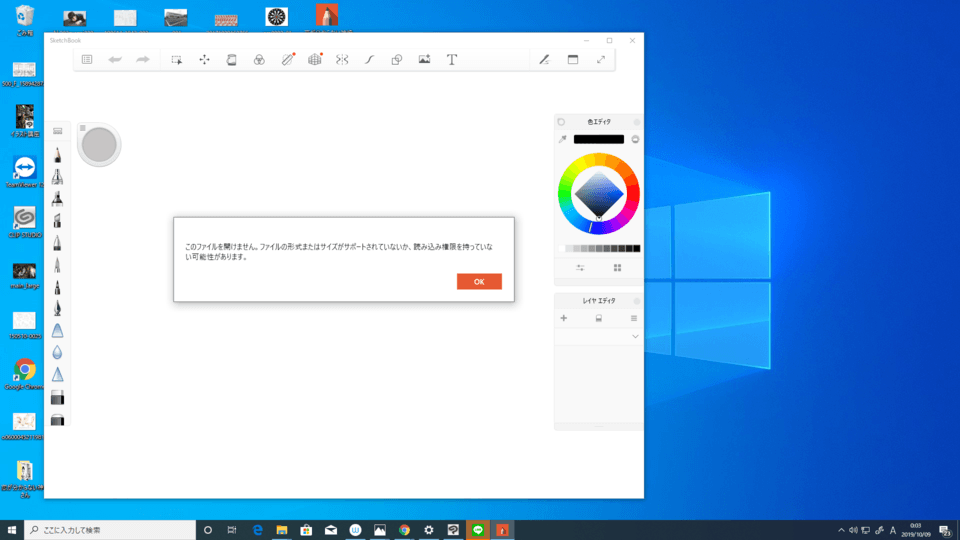Open the brush palette handle at top
960x540 pixels.
[58, 130]
